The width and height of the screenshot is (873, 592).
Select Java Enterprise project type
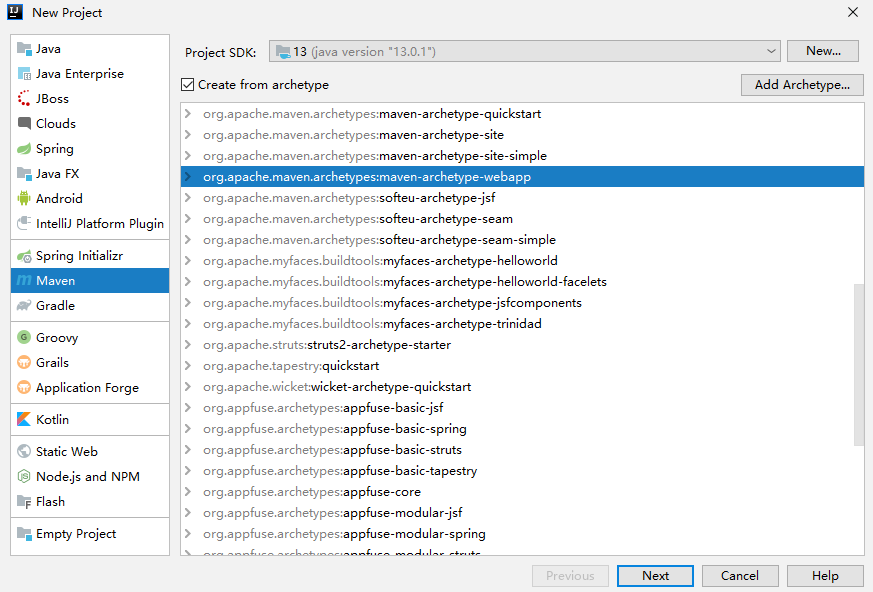click(x=80, y=74)
